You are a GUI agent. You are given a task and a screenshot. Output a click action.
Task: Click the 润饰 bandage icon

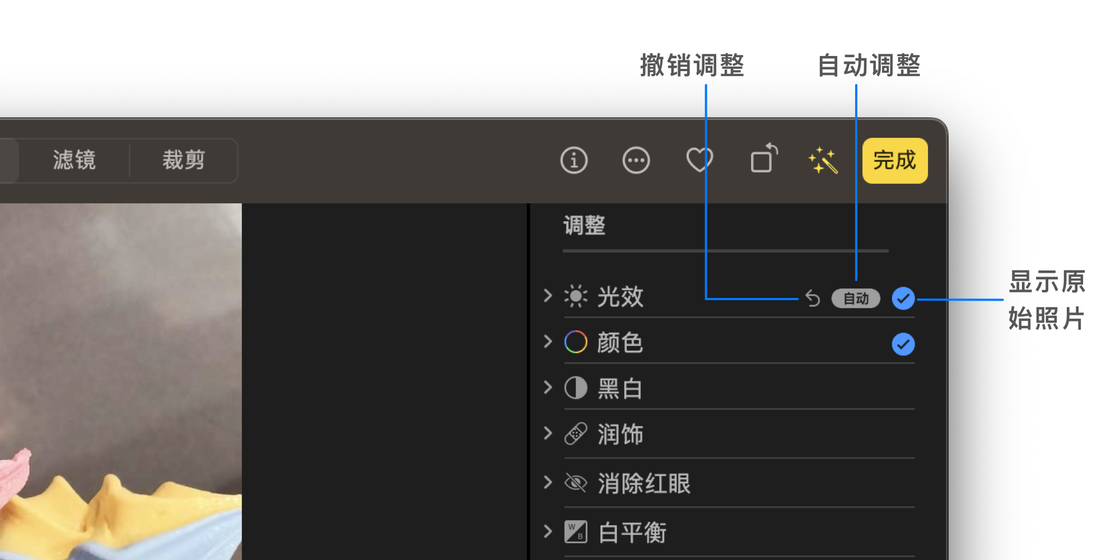576,434
